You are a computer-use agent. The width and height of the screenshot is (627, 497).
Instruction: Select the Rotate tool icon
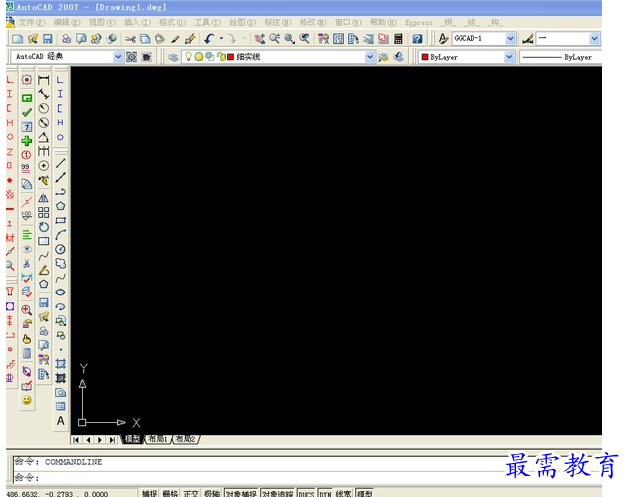coord(44,227)
